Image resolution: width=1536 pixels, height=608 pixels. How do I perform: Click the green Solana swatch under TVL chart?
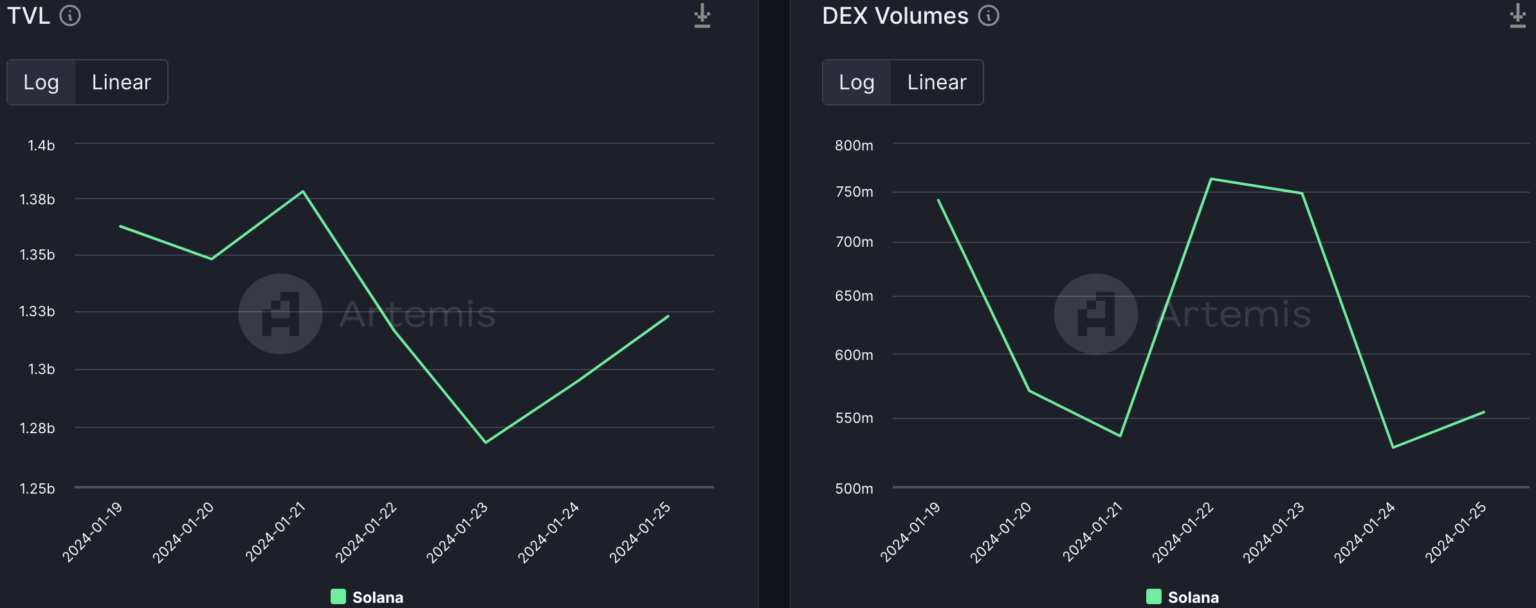pos(338,597)
